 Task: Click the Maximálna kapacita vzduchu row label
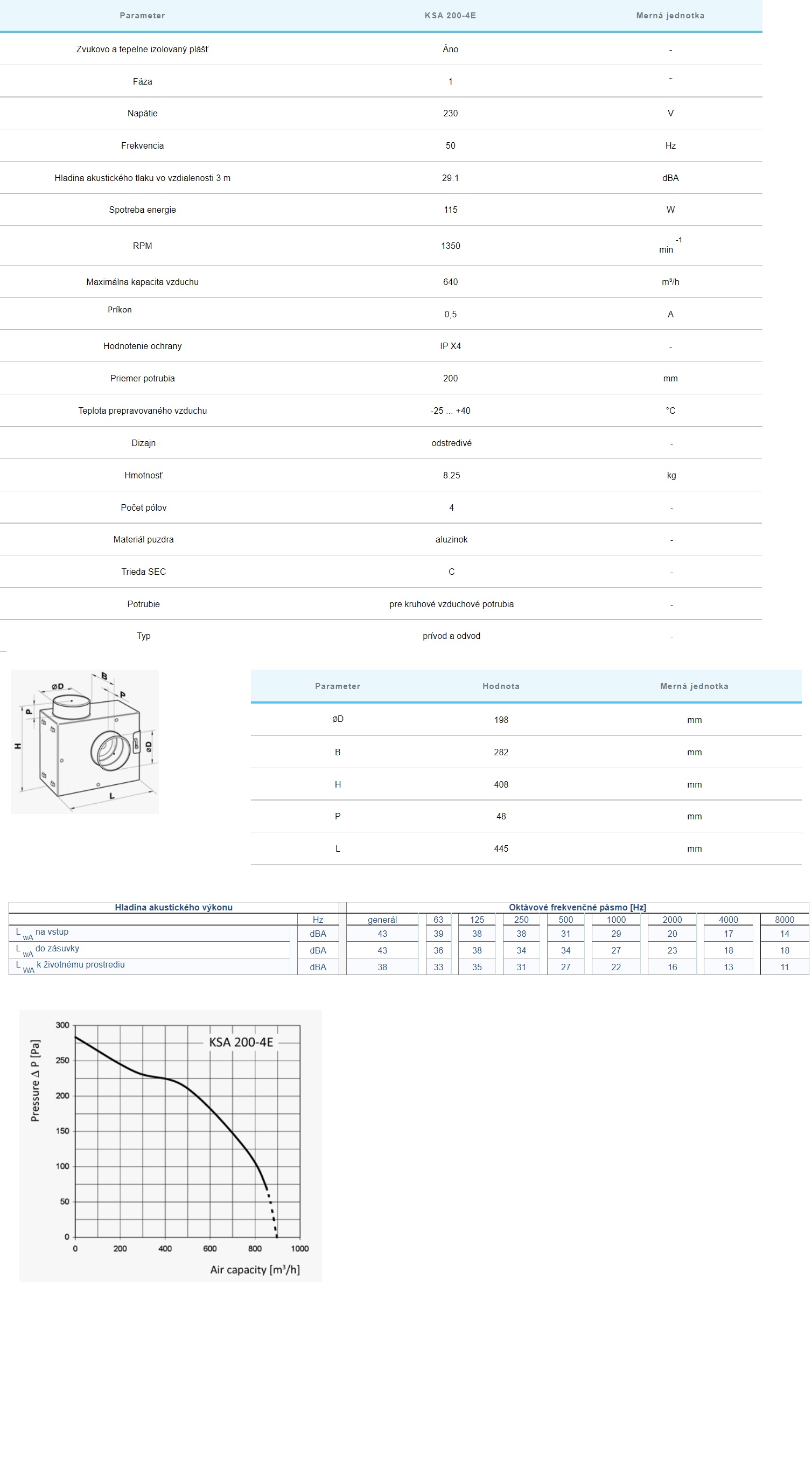click(x=142, y=282)
